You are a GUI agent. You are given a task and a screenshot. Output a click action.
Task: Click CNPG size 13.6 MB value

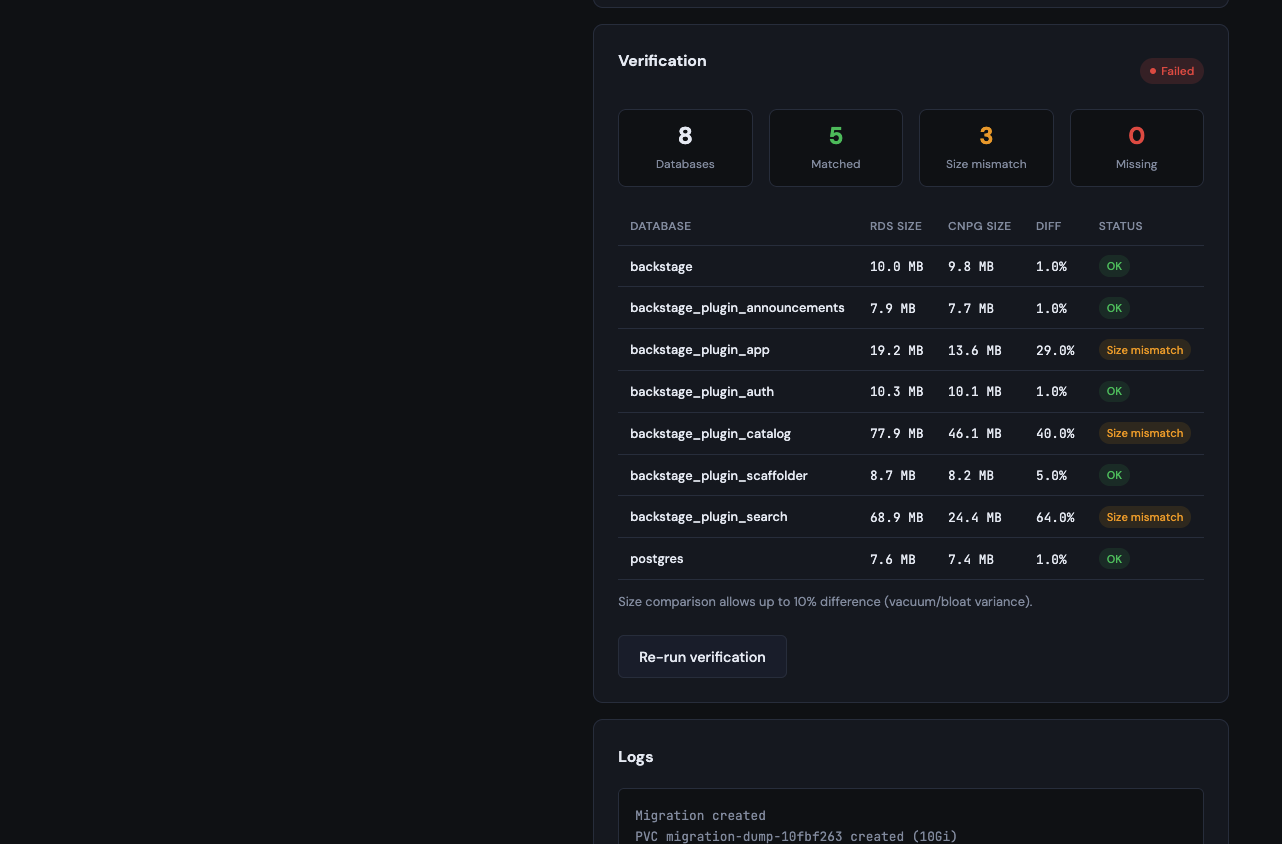click(975, 351)
